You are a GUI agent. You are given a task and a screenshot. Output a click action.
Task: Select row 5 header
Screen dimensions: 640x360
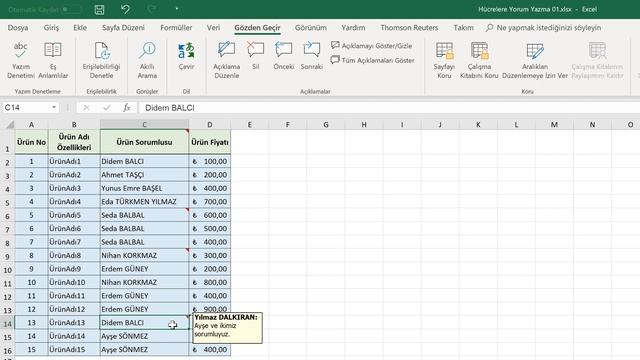click(7, 202)
